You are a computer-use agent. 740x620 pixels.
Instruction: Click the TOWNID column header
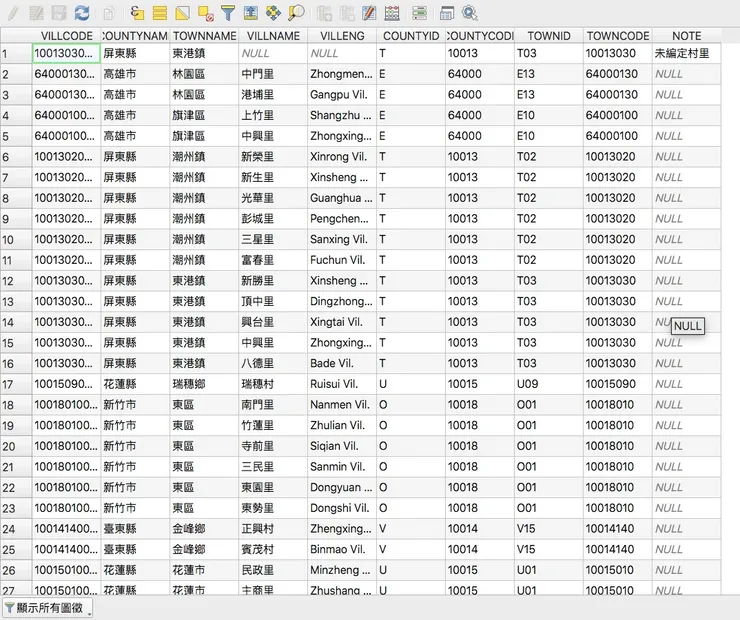549,36
